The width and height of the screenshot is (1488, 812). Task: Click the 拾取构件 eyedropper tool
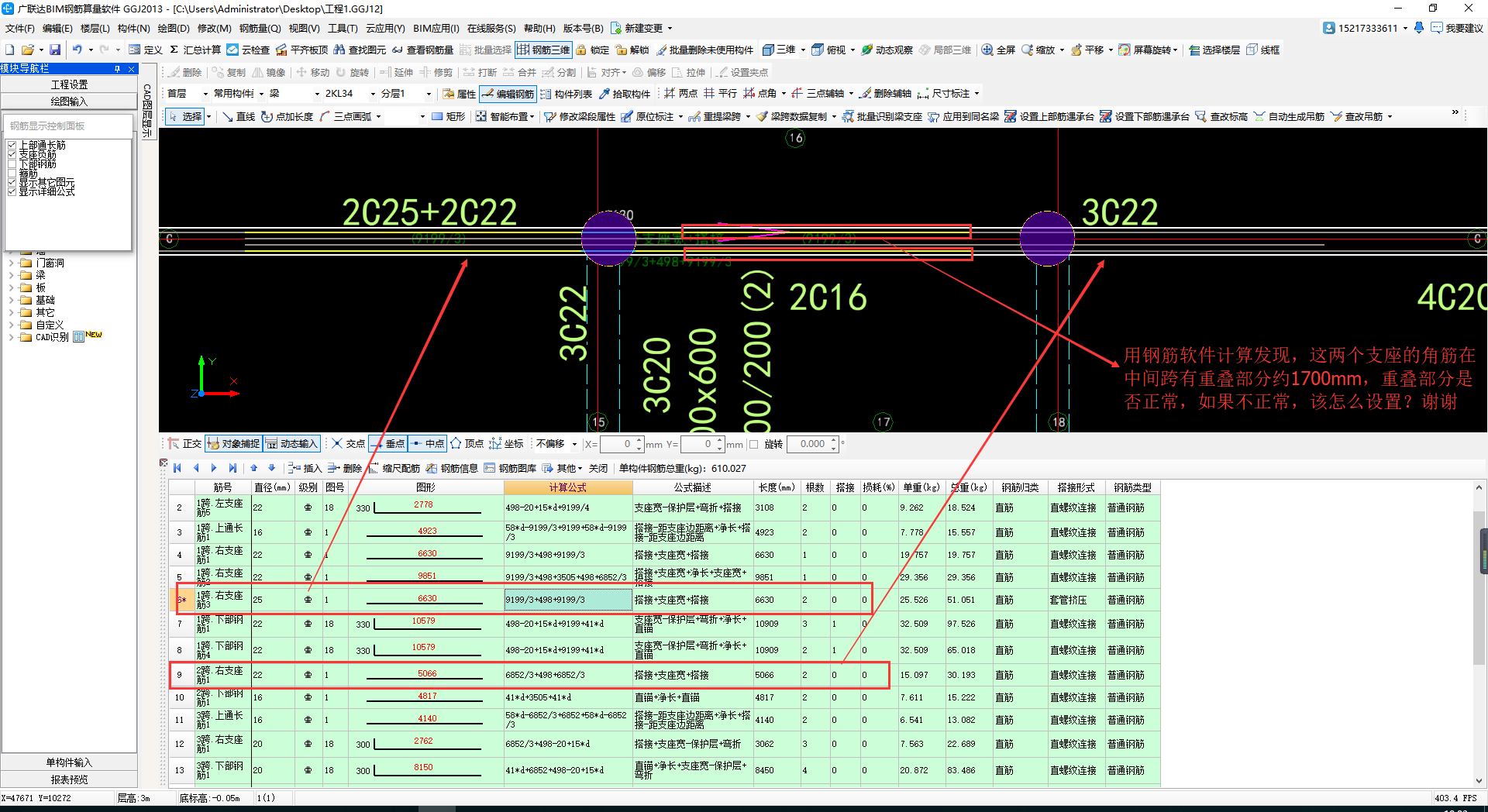click(604, 94)
